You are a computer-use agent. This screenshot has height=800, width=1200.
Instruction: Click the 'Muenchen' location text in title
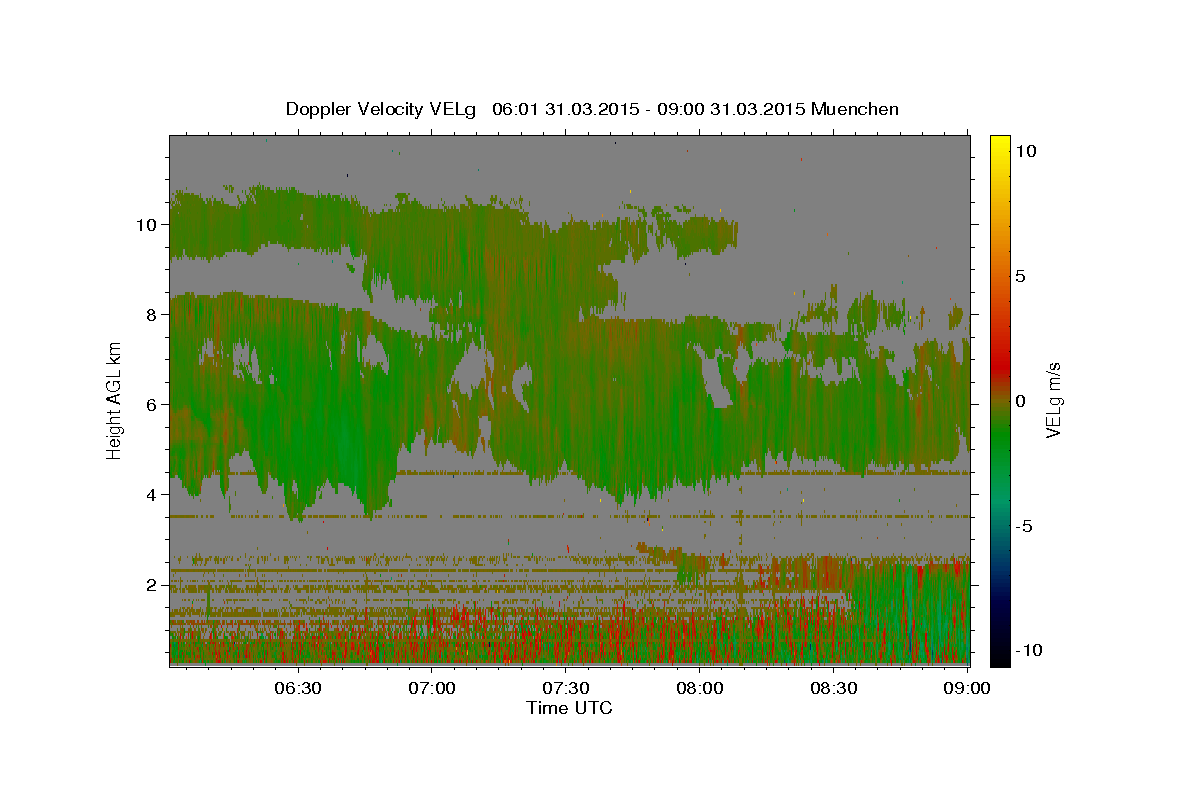tap(855, 109)
